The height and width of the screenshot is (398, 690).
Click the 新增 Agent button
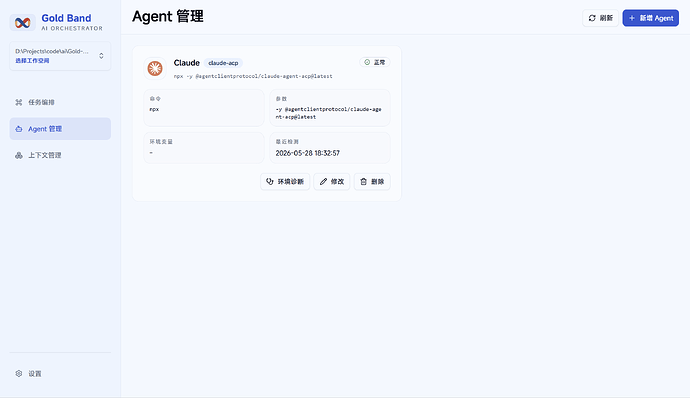pos(650,18)
